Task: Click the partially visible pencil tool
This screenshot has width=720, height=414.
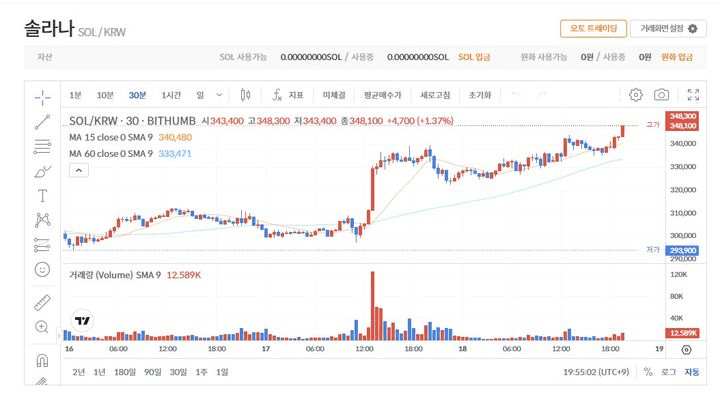Action: coord(42,381)
